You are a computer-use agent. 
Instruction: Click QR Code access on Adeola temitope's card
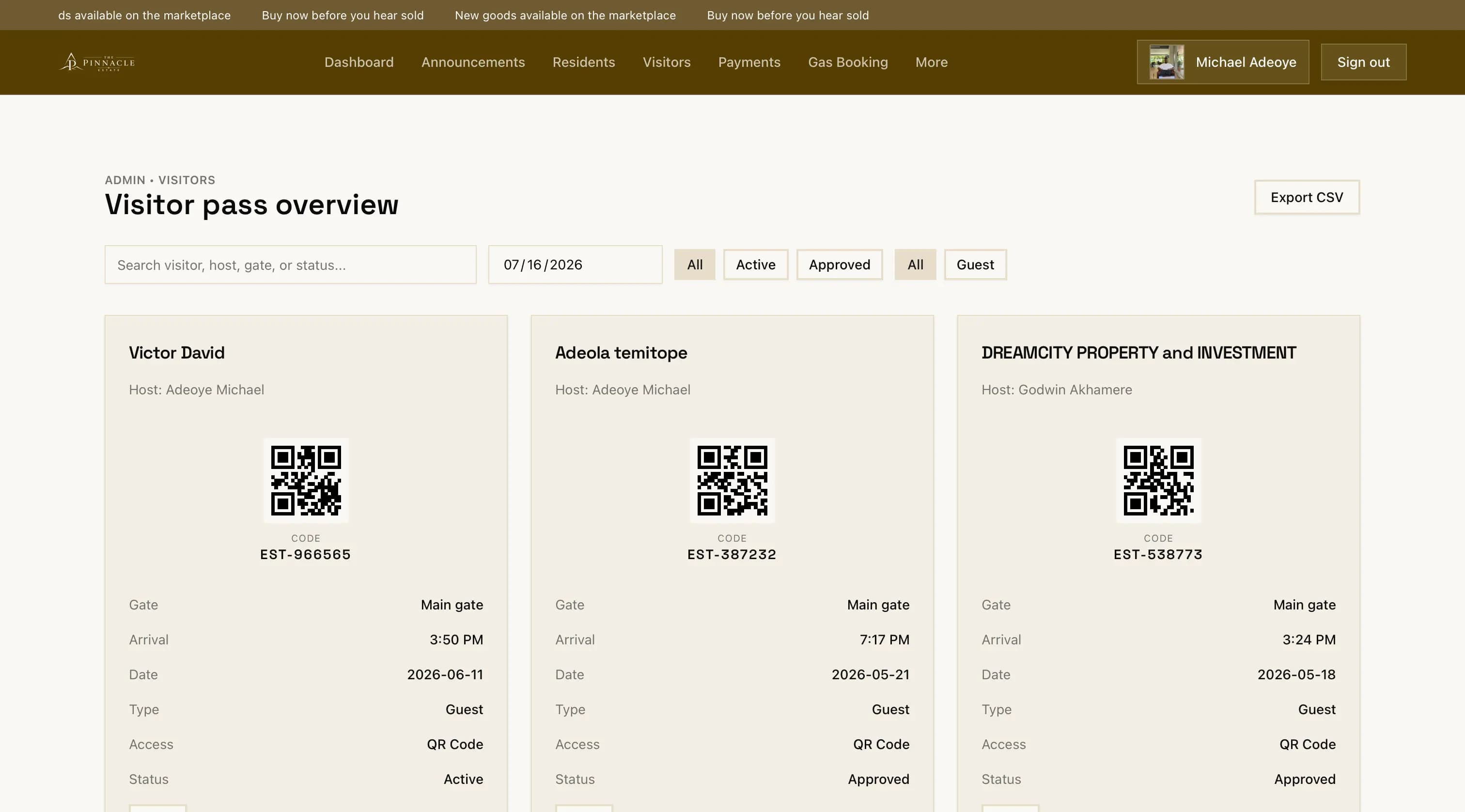coord(881,744)
